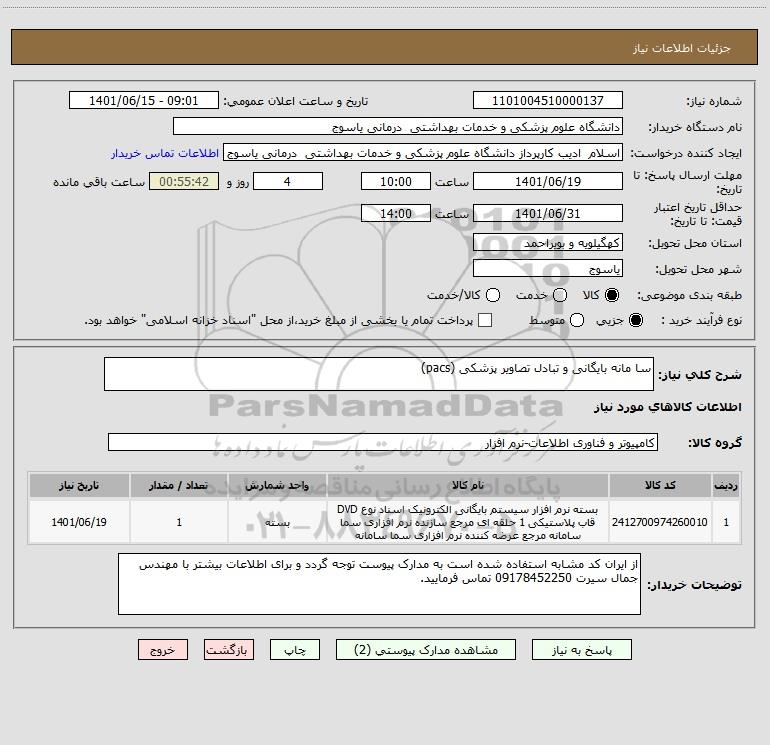Click the ردیف column header
Image resolution: width=770 pixels, height=745 pixels.
(726, 485)
